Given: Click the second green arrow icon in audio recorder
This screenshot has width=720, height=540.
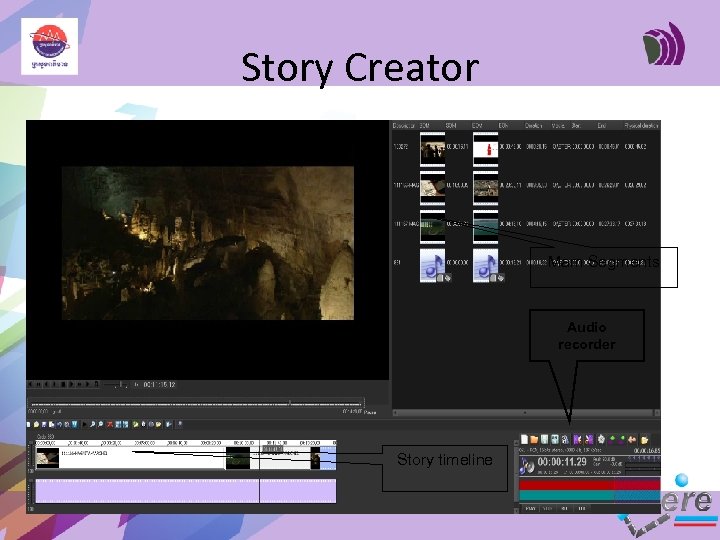Looking at the screenshot, I should [x=621, y=439].
